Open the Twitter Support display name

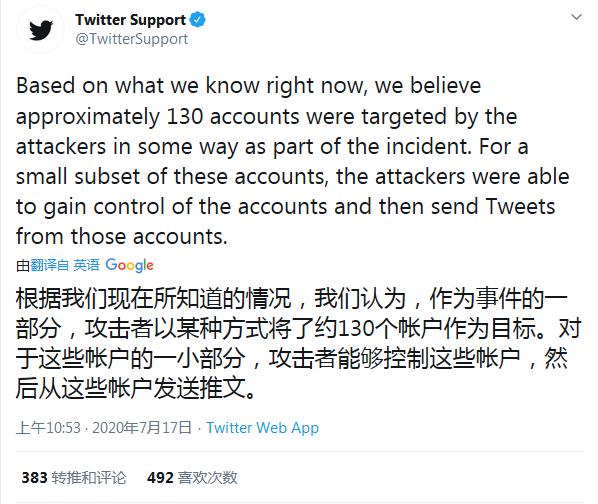(x=130, y=20)
